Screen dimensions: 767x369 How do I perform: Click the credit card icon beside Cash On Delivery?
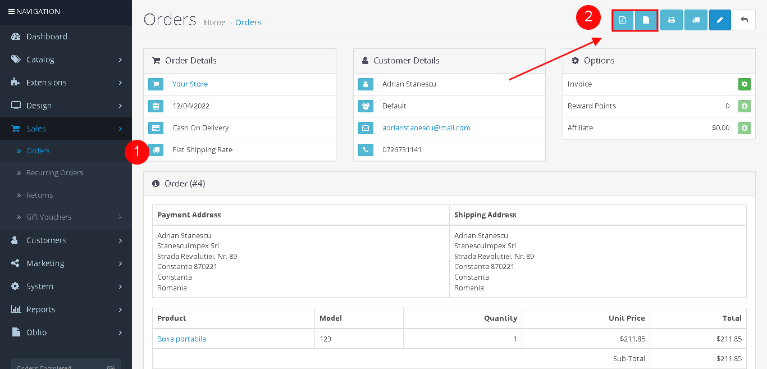[x=156, y=128]
